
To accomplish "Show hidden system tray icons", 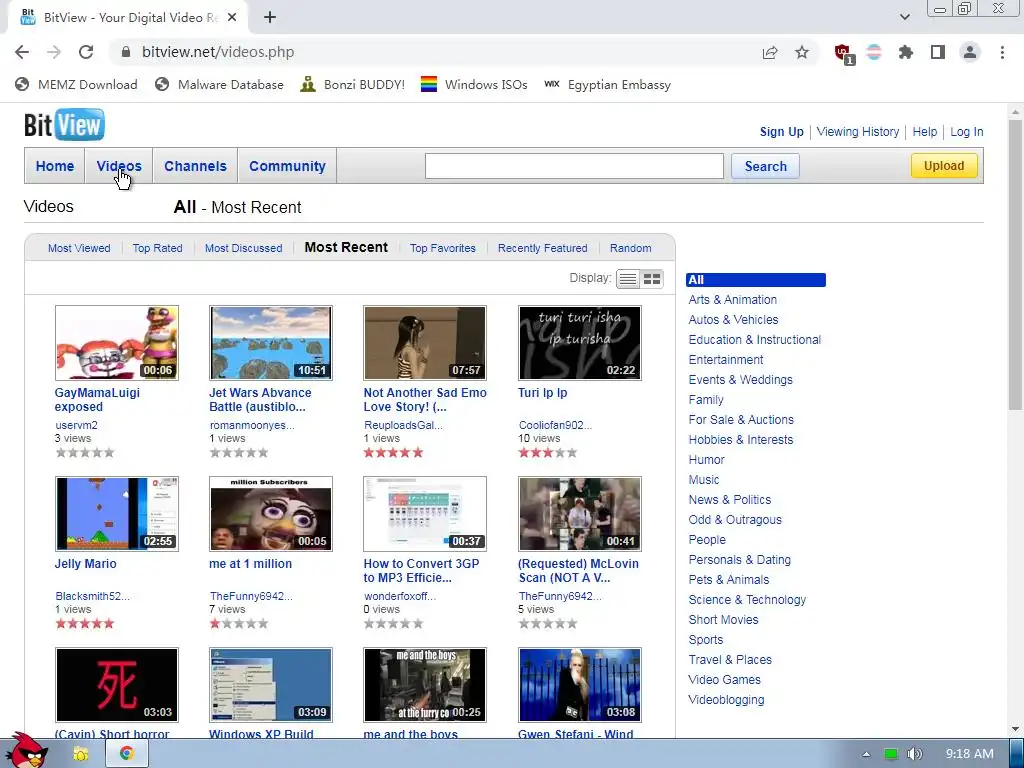I will 866,754.
